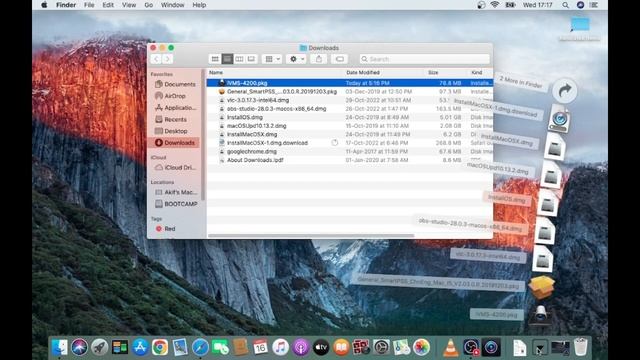This screenshot has width=640, height=360.
Task: Click the Edit Tags toolbar icon
Action: pos(340,59)
